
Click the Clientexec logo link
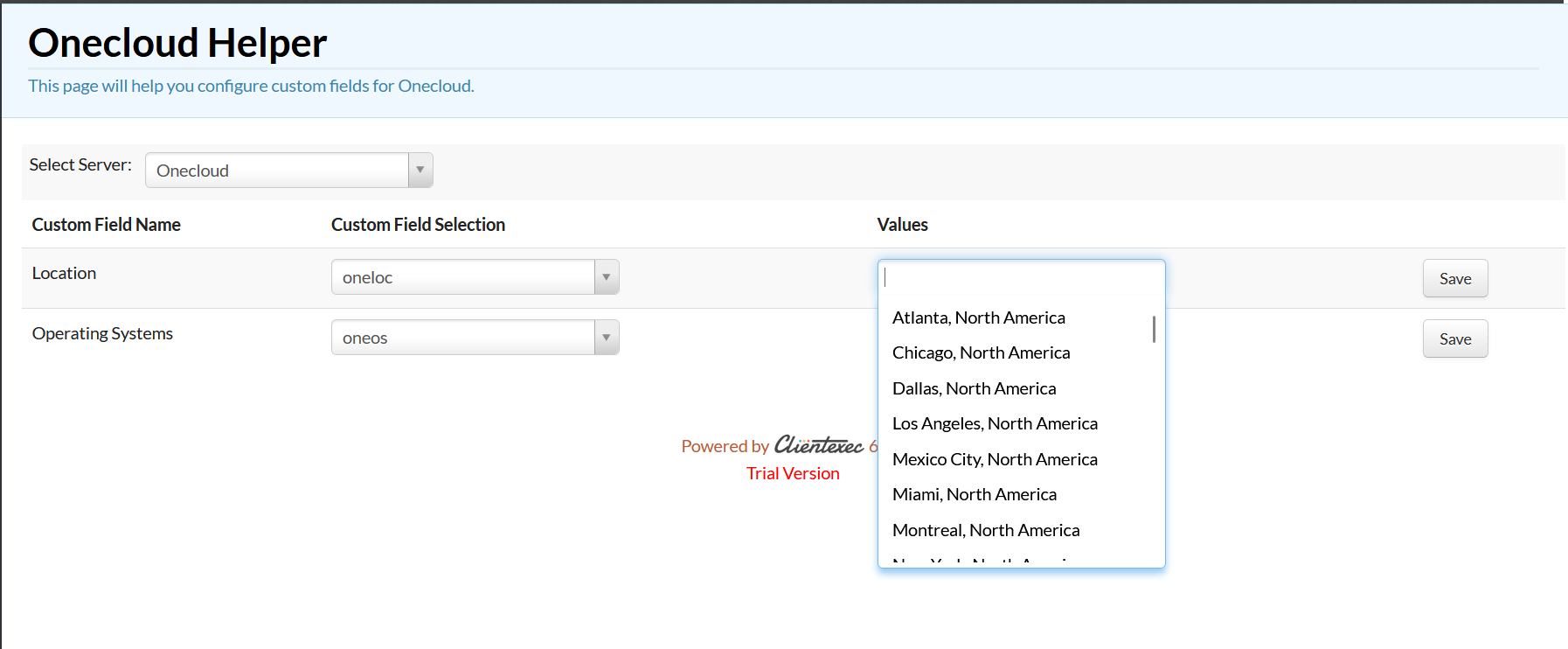point(819,445)
